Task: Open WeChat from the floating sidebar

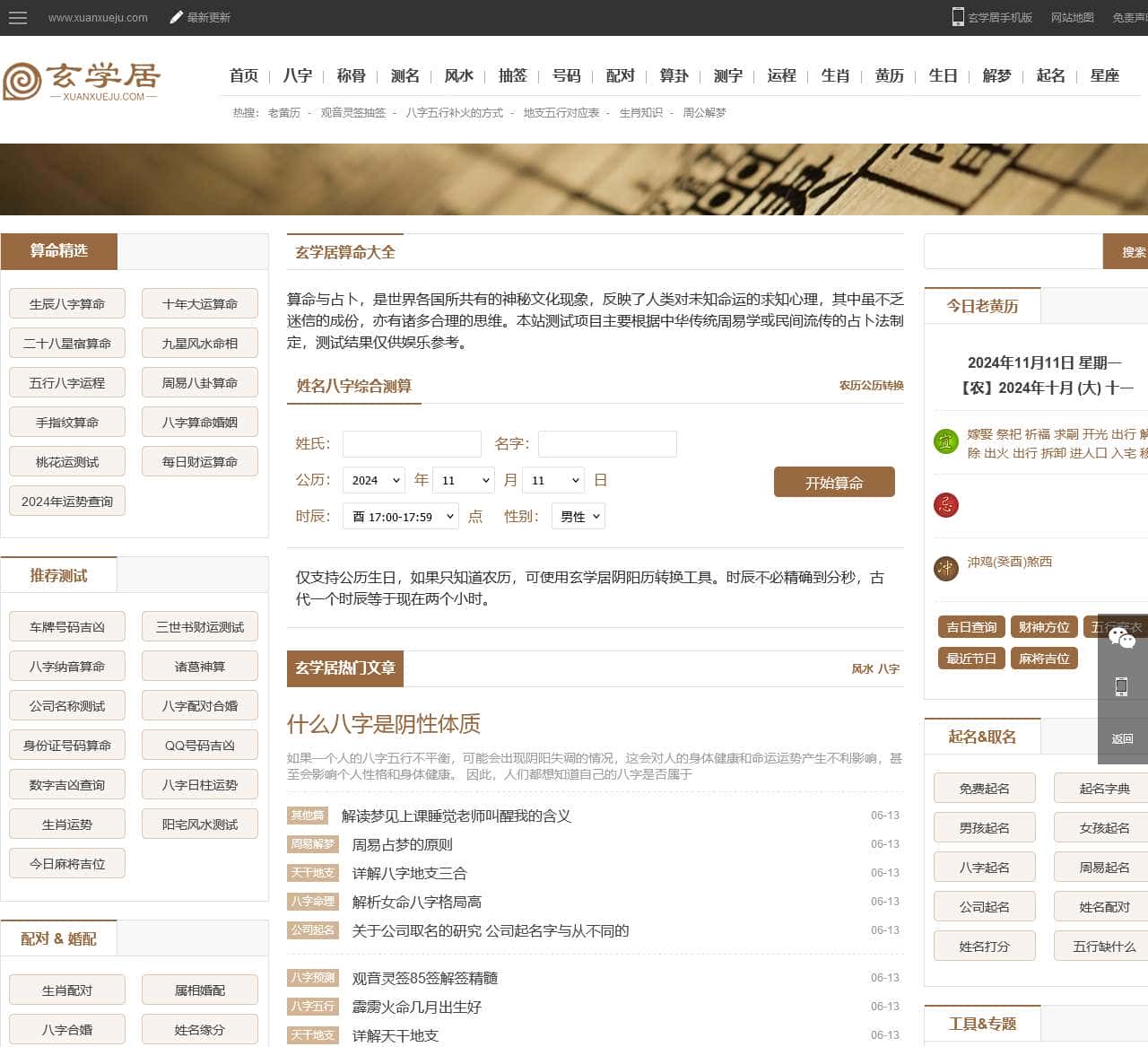Action: [x=1122, y=637]
